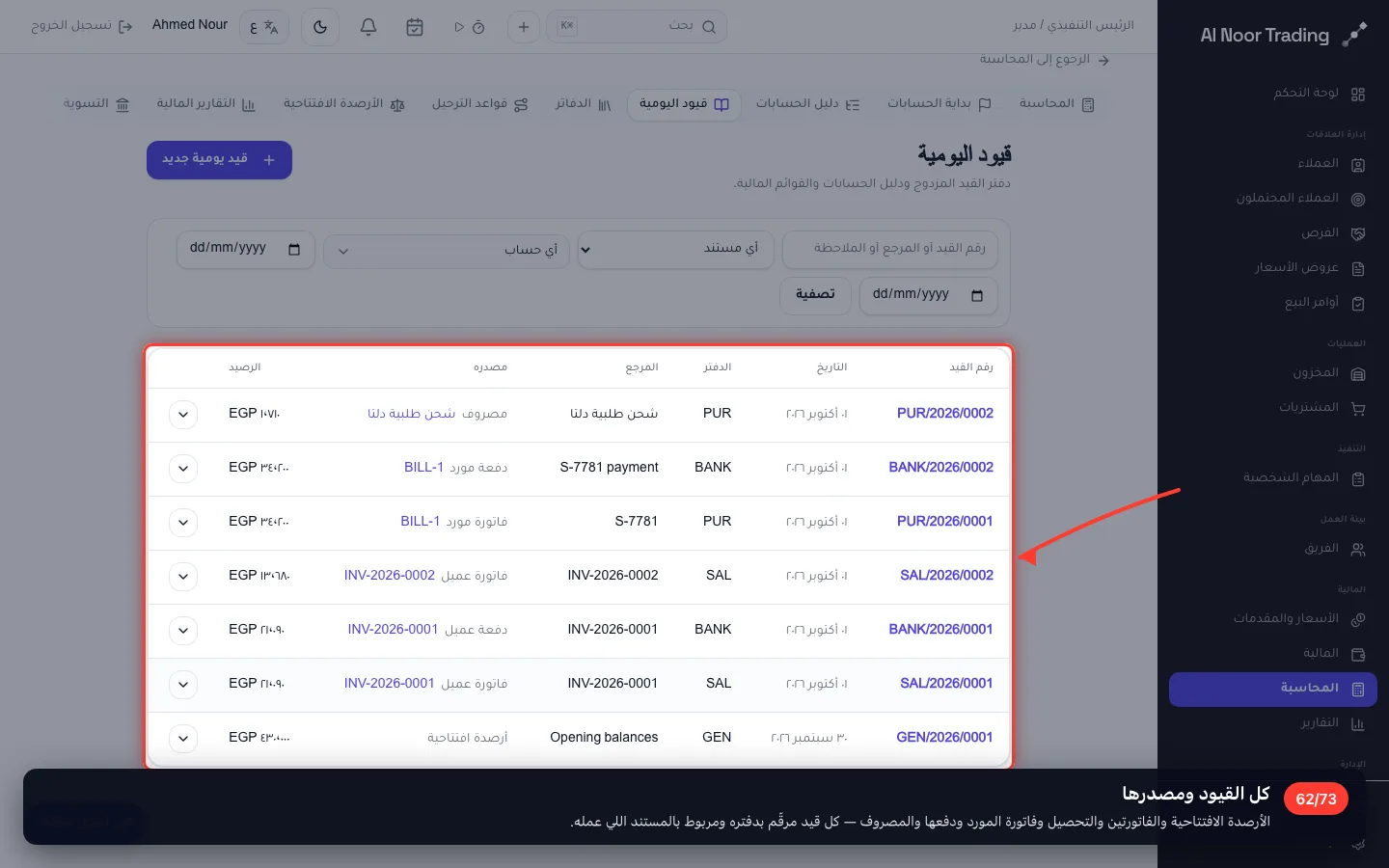Image resolution: width=1389 pixels, height=868 pixels.
Task: Open BILL-1 link in دفعة مورد row
Action: point(423,468)
